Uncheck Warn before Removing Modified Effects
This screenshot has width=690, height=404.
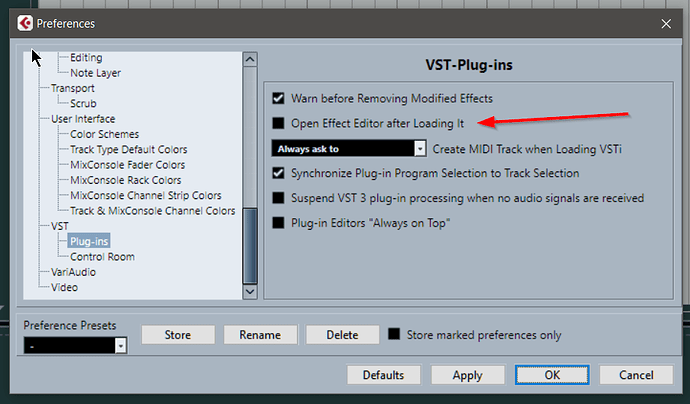point(279,99)
